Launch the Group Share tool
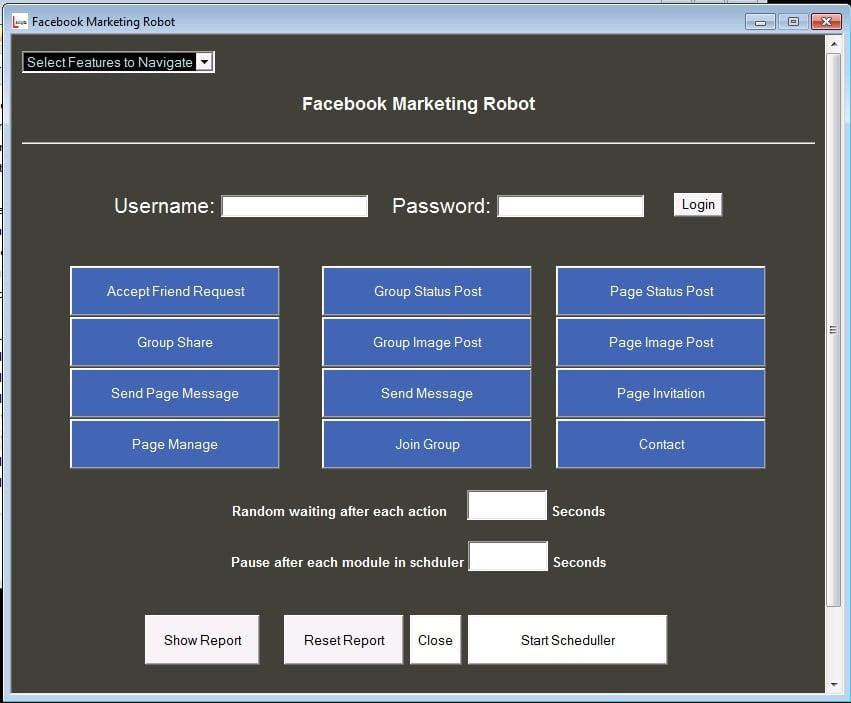 tap(174, 342)
